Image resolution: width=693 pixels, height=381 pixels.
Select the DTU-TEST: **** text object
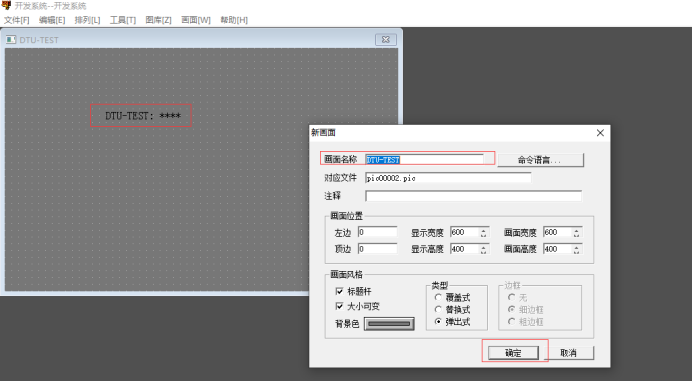(142, 116)
